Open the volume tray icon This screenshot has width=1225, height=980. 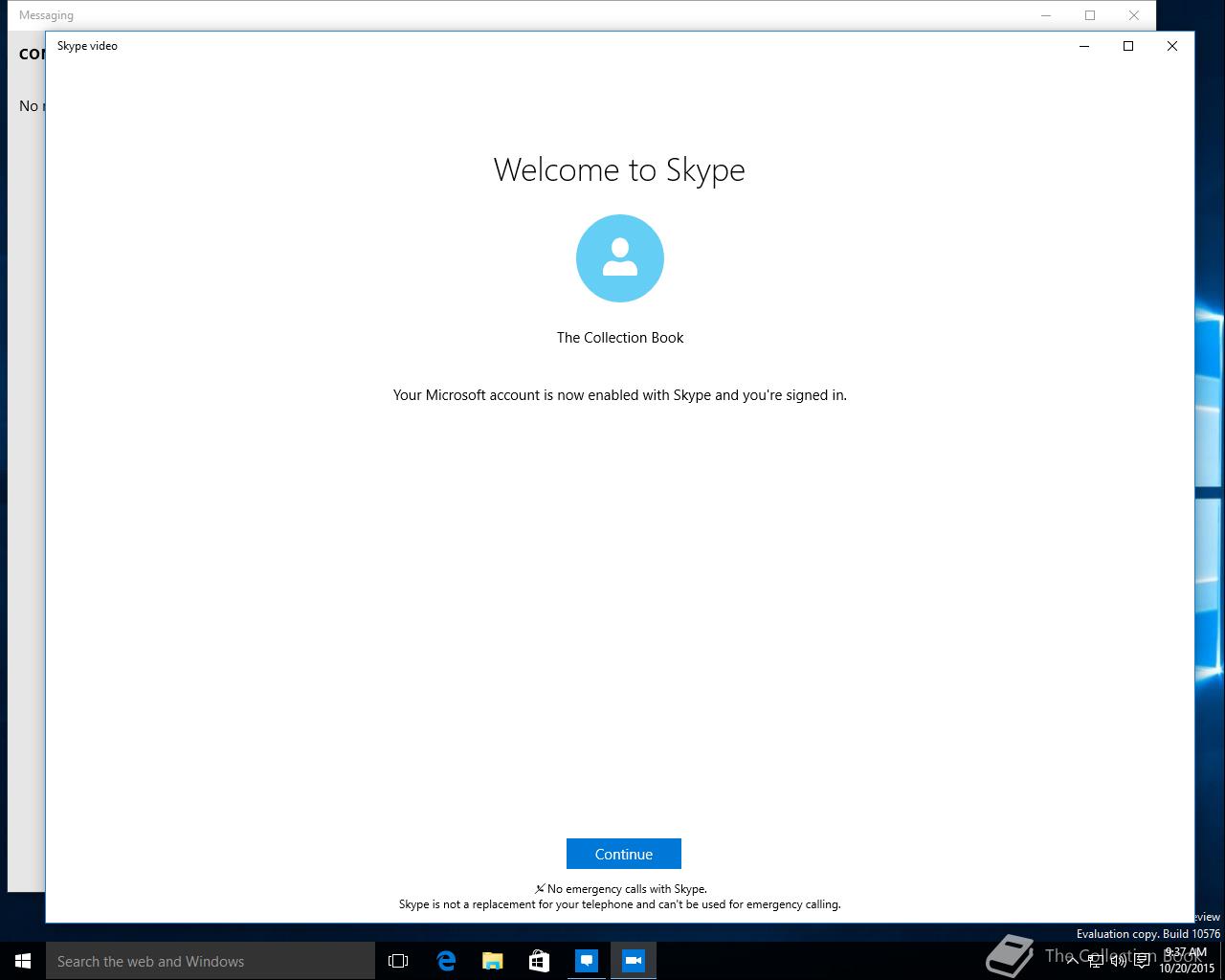pyautogui.click(x=1119, y=961)
